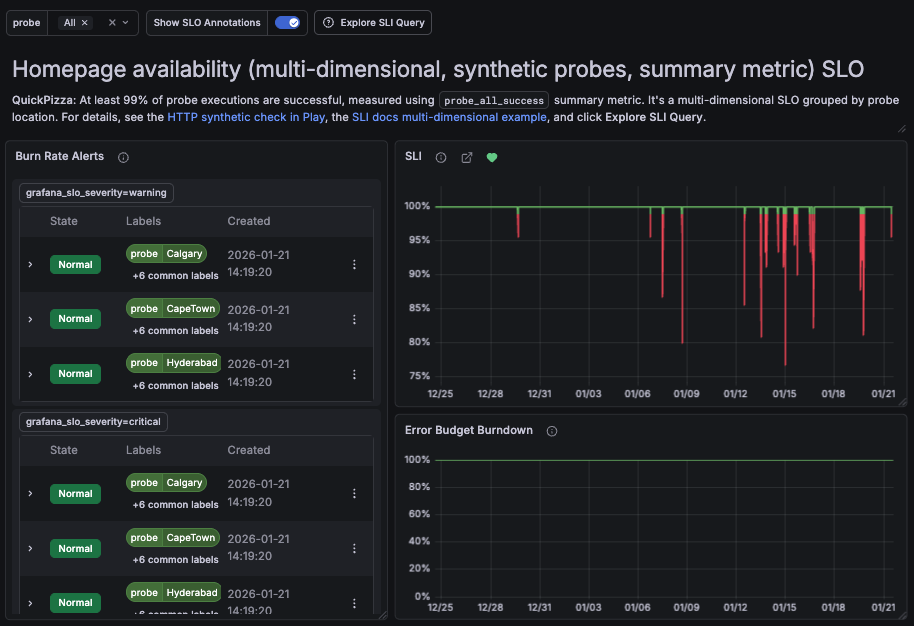Click the SLI panel info icon

click(441, 157)
